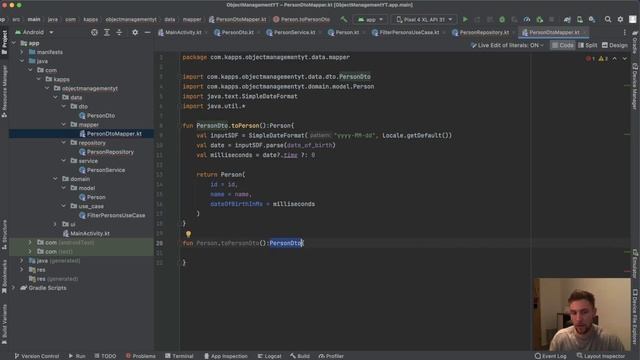
Task: Click the quick-fix lightbulb in the editor
Action: point(188,234)
